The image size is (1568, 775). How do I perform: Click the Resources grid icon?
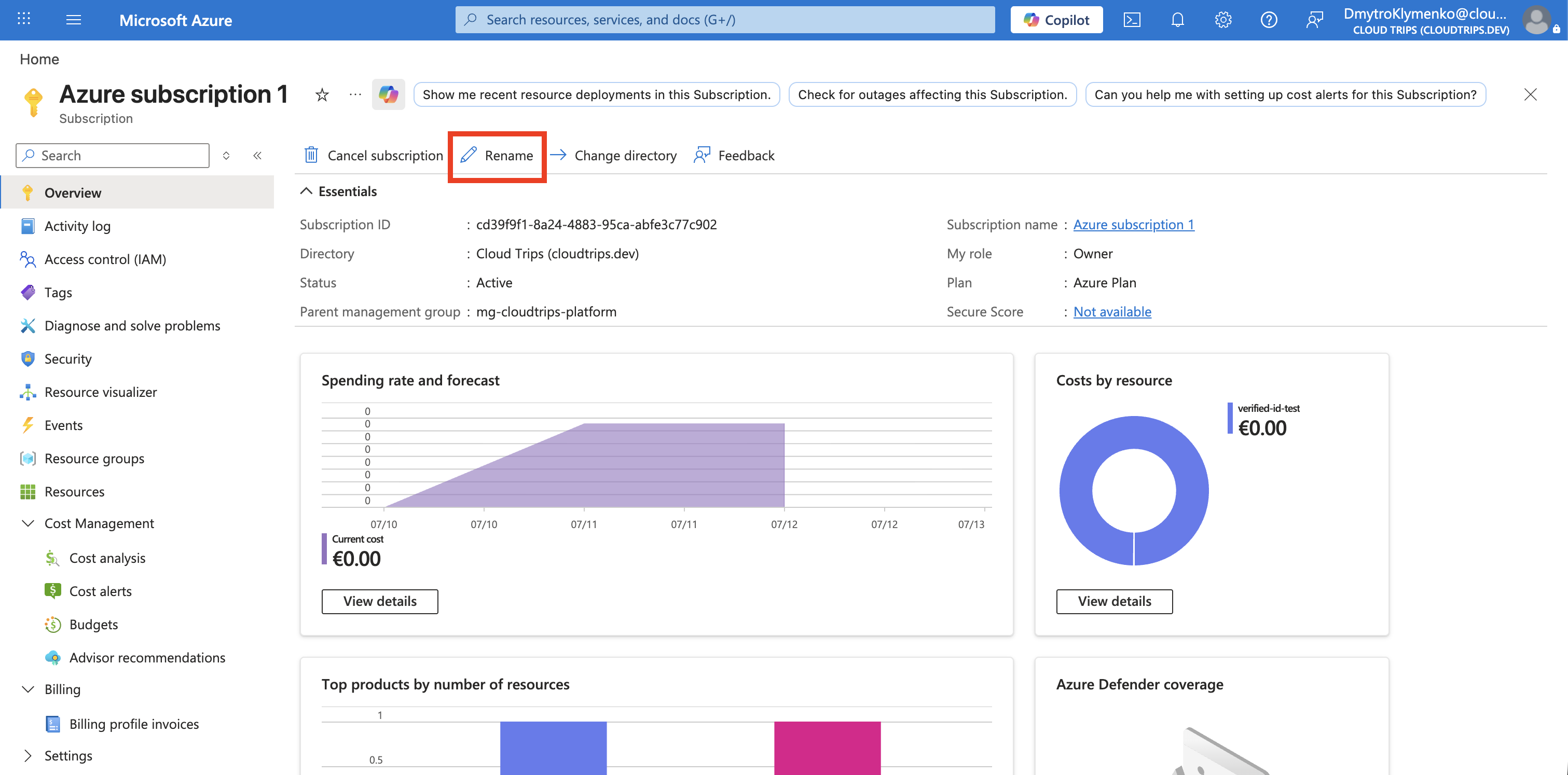pos(27,492)
